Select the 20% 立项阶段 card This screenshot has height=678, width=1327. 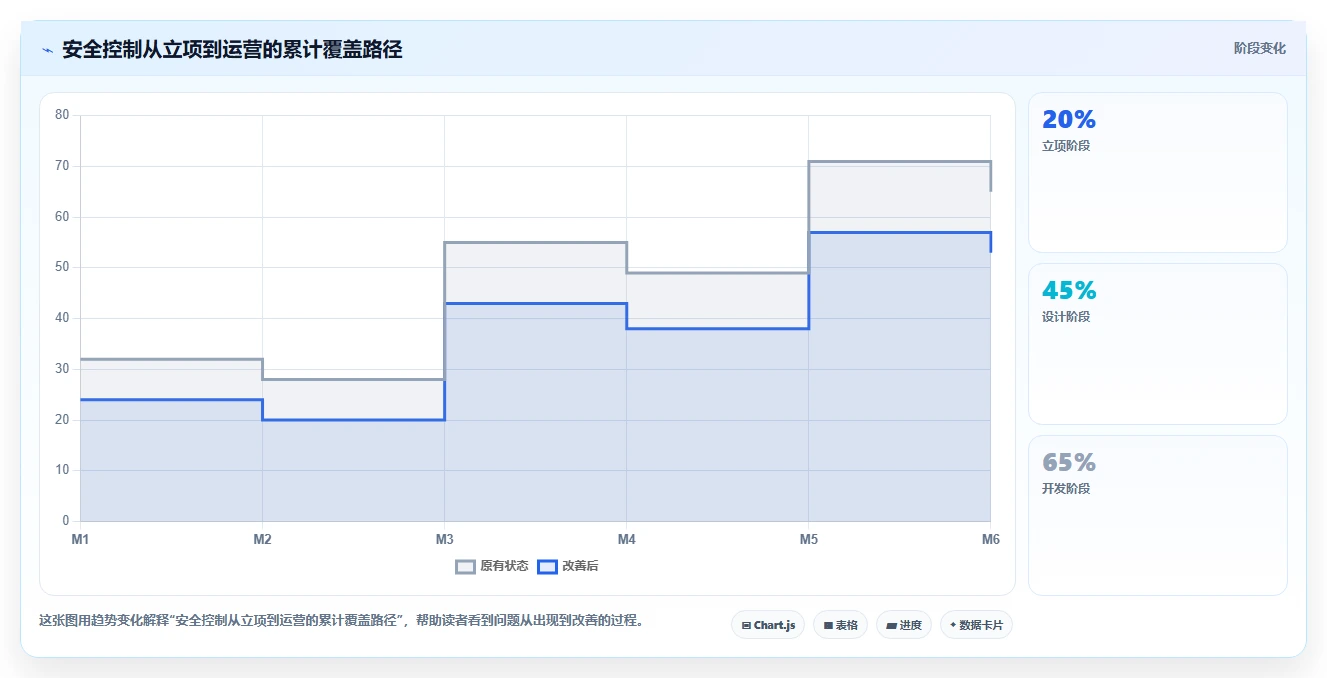tap(1157, 172)
